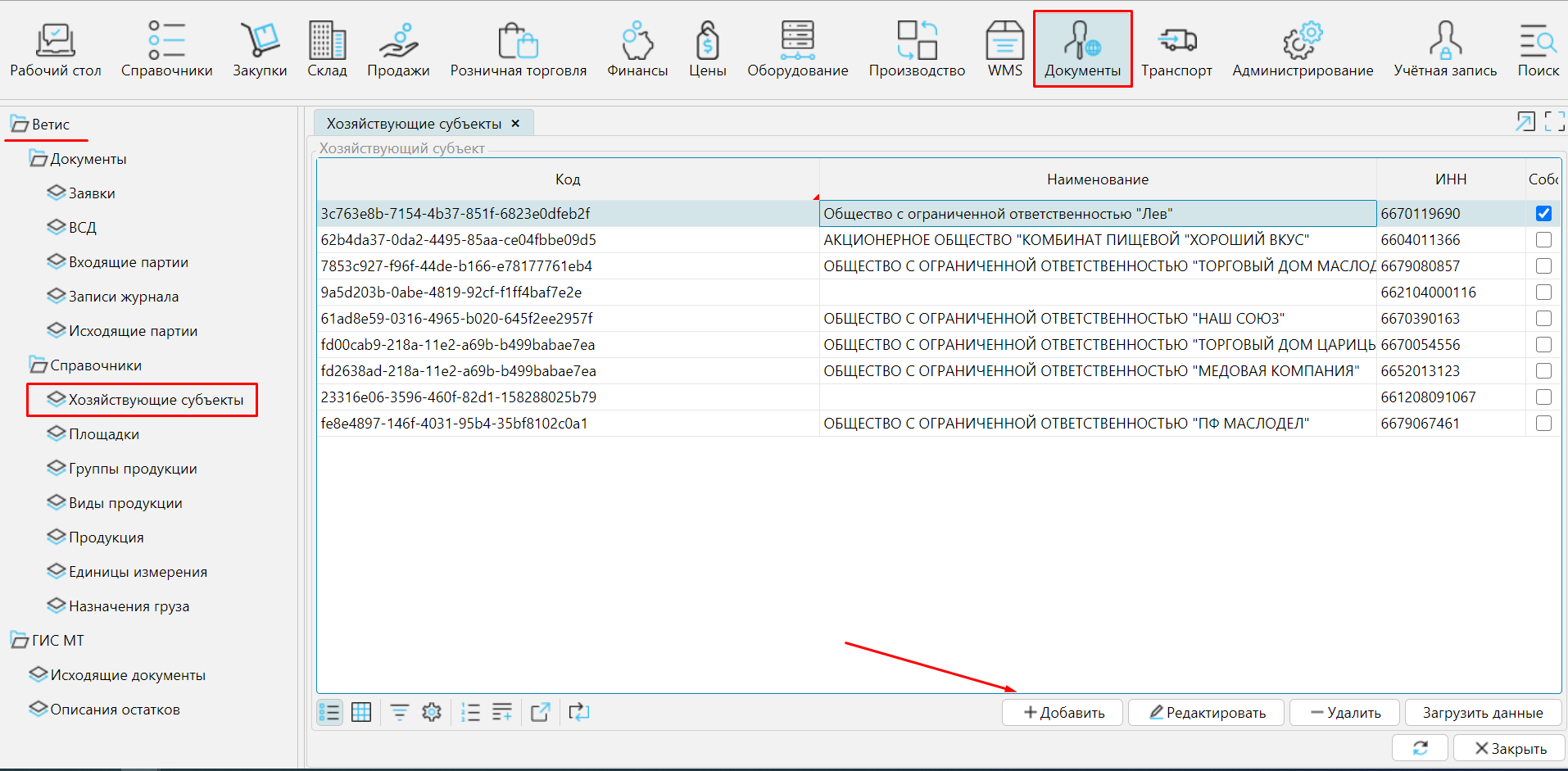Image resolution: width=1568 pixels, height=771 pixels.
Task: Click the export to external window icon
Action: pyautogui.click(x=540, y=713)
